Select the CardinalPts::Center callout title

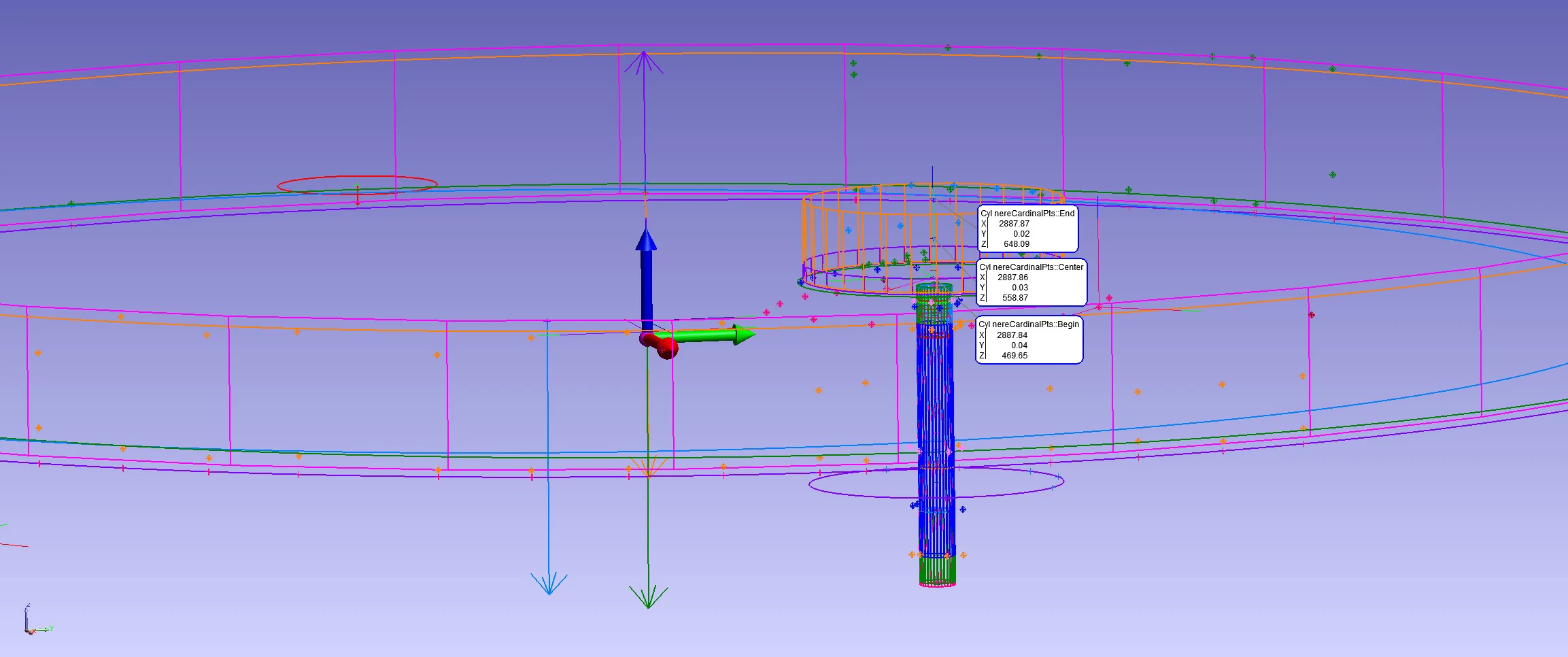pos(1031,267)
